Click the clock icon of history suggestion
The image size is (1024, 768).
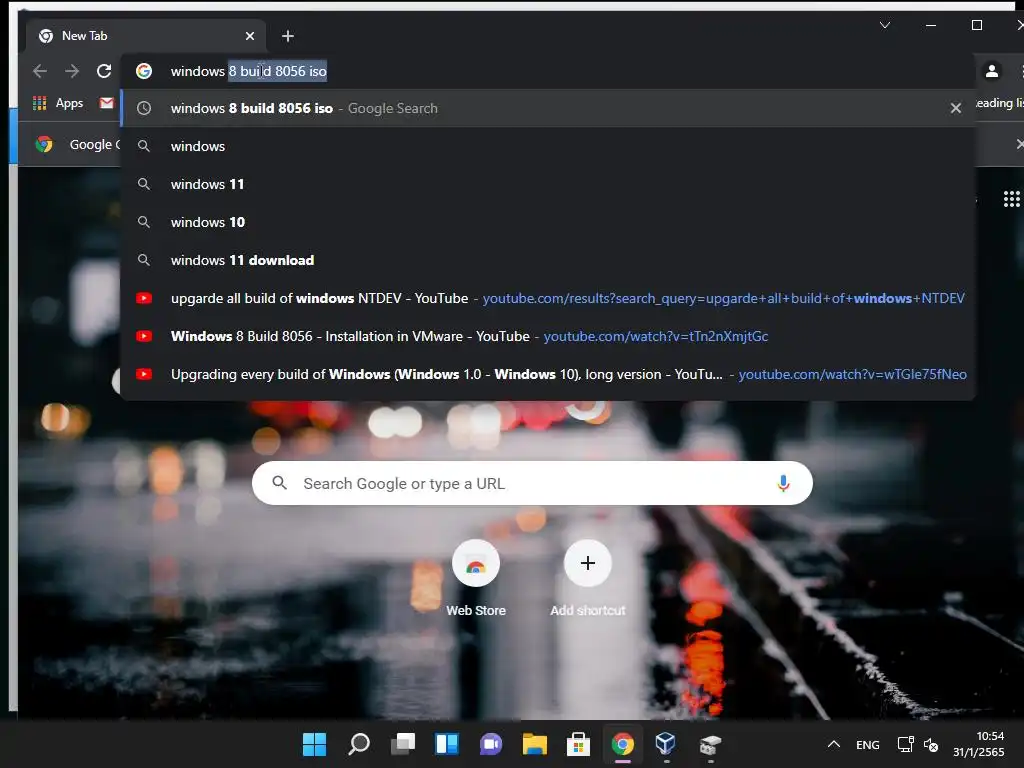point(144,108)
